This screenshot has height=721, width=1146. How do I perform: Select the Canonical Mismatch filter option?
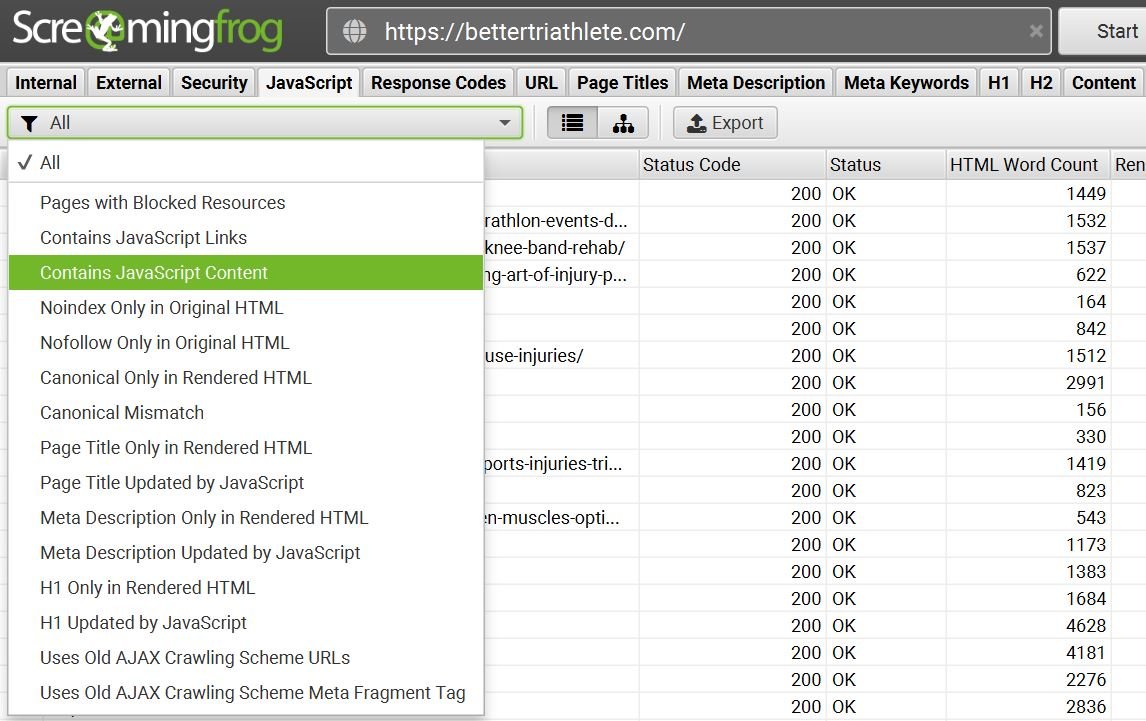[121, 412]
